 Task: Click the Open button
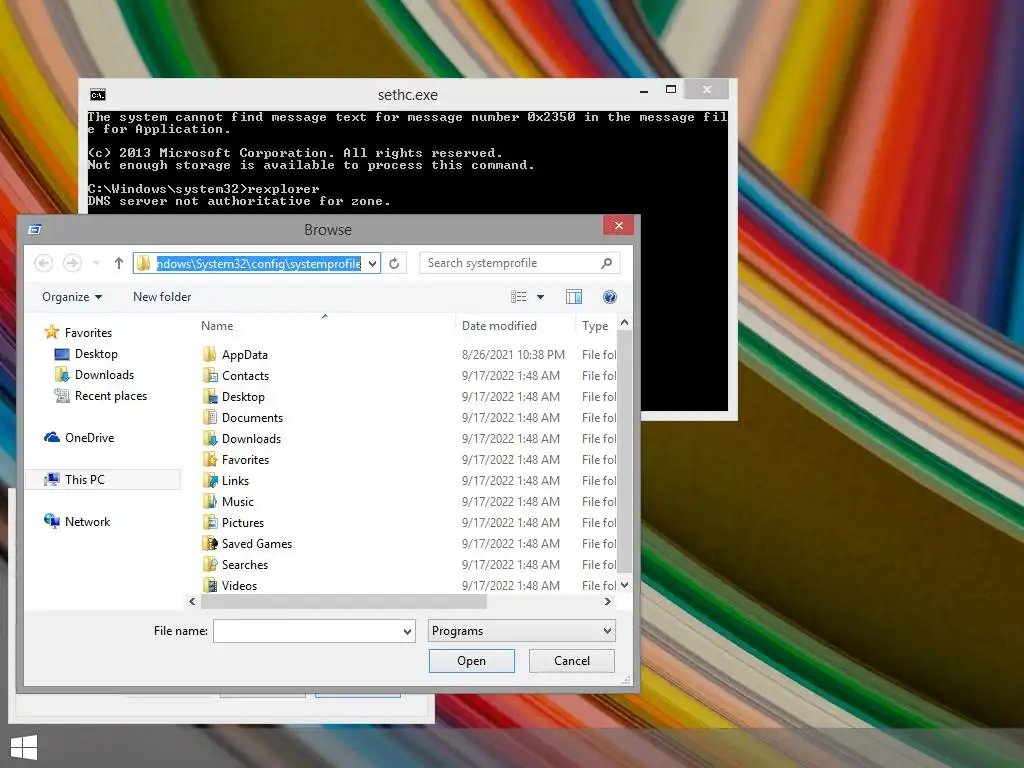[x=472, y=661]
